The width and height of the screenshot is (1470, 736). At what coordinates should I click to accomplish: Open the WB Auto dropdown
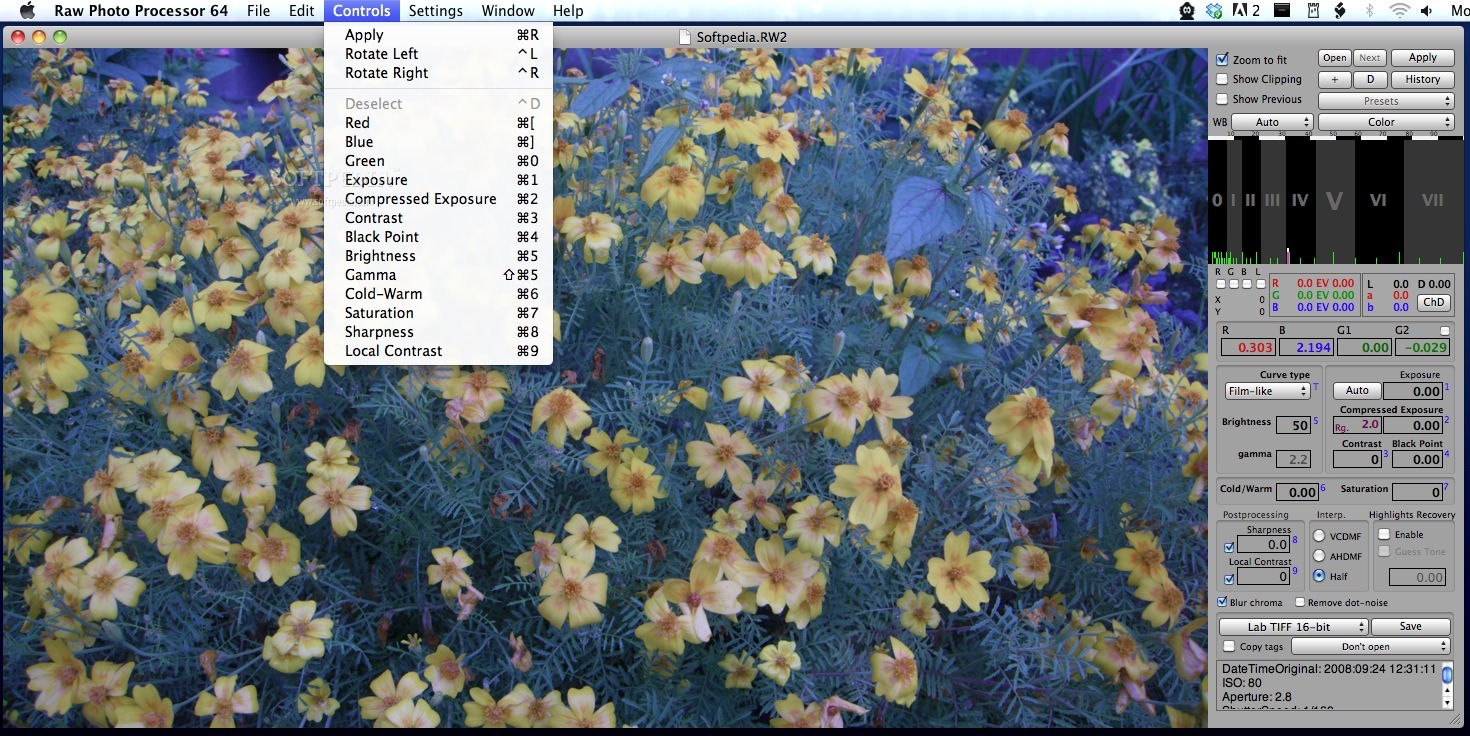1272,122
